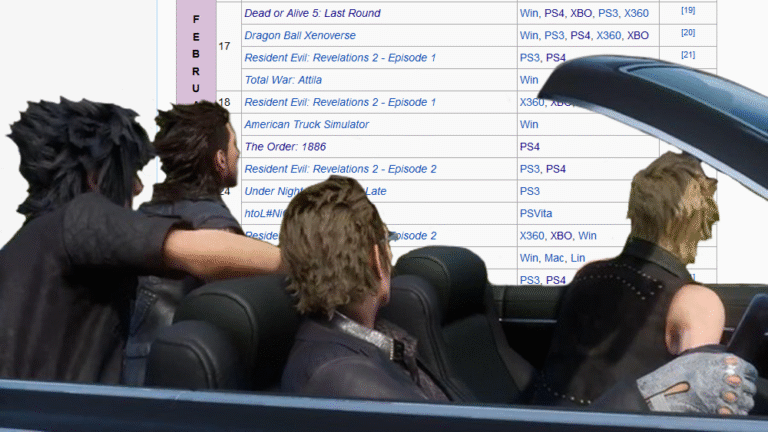Click Win platform in Dragon Ball Xenoverse row
Viewport: 768px width, 432px height.
[529, 35]
